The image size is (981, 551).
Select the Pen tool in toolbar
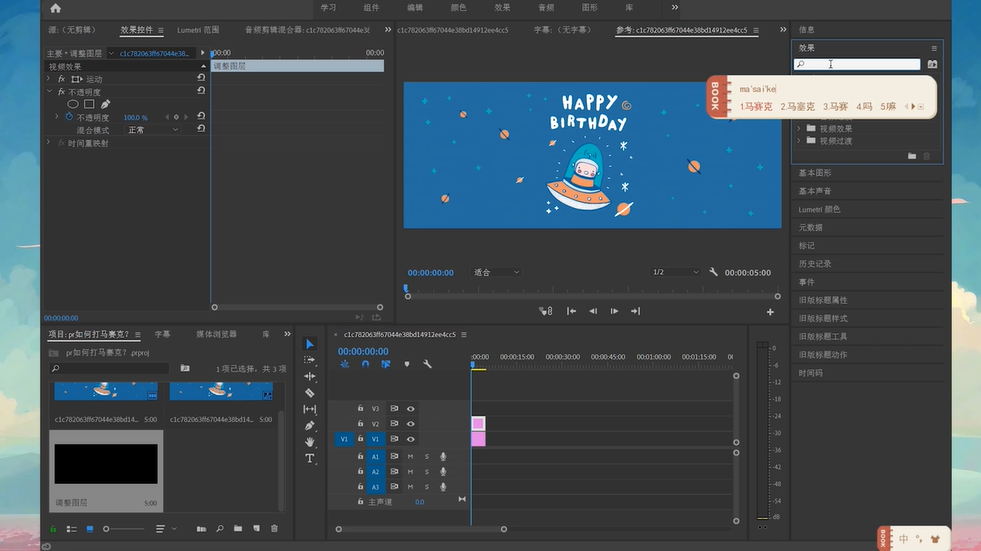click(310, 425)
